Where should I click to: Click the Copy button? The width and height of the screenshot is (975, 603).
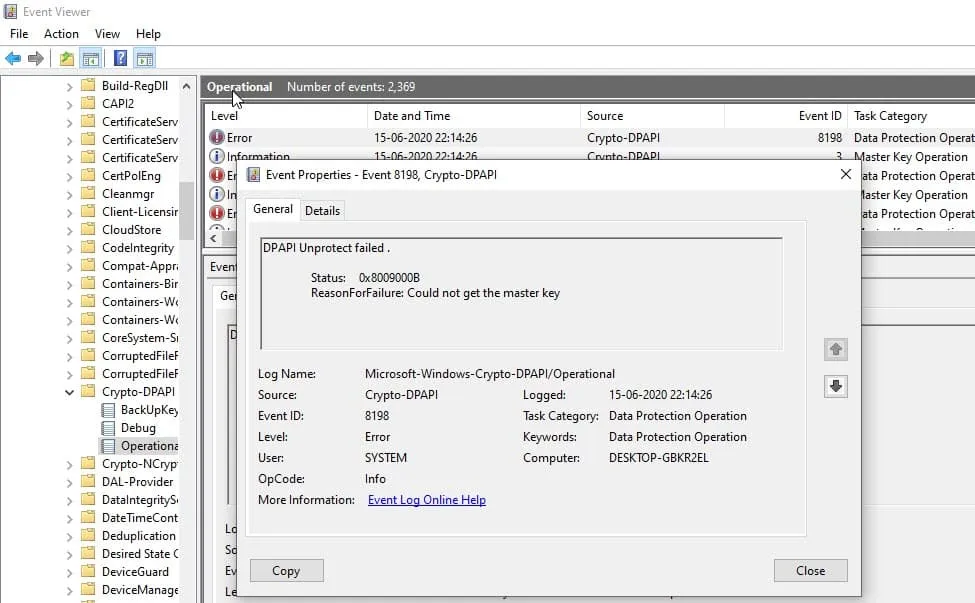point(286,571)
